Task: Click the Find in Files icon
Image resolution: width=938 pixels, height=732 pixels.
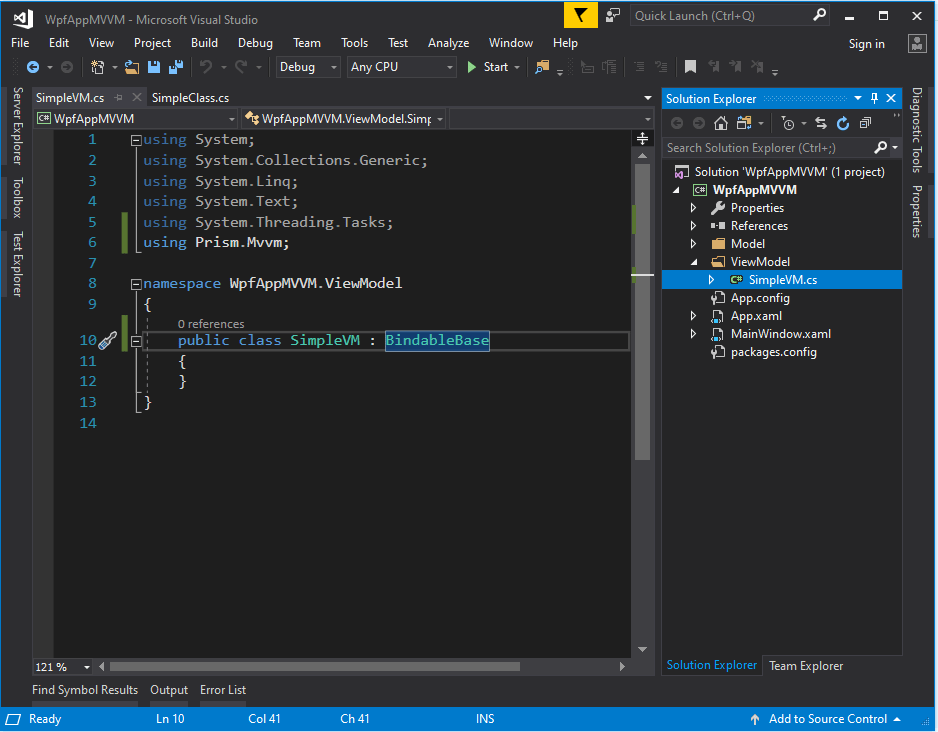Action: pos(542,67)
